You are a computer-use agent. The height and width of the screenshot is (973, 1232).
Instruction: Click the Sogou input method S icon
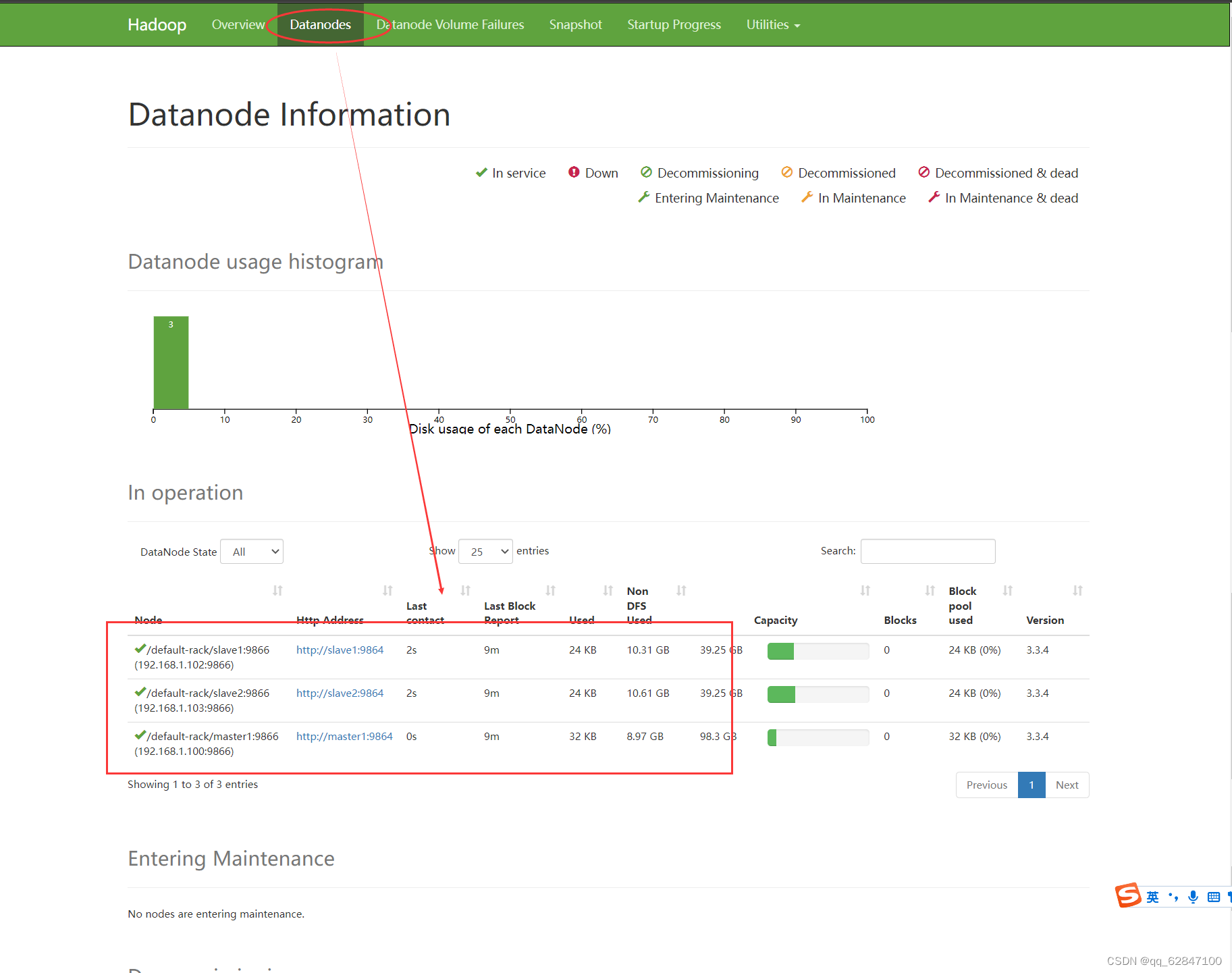click(1128, 896)
